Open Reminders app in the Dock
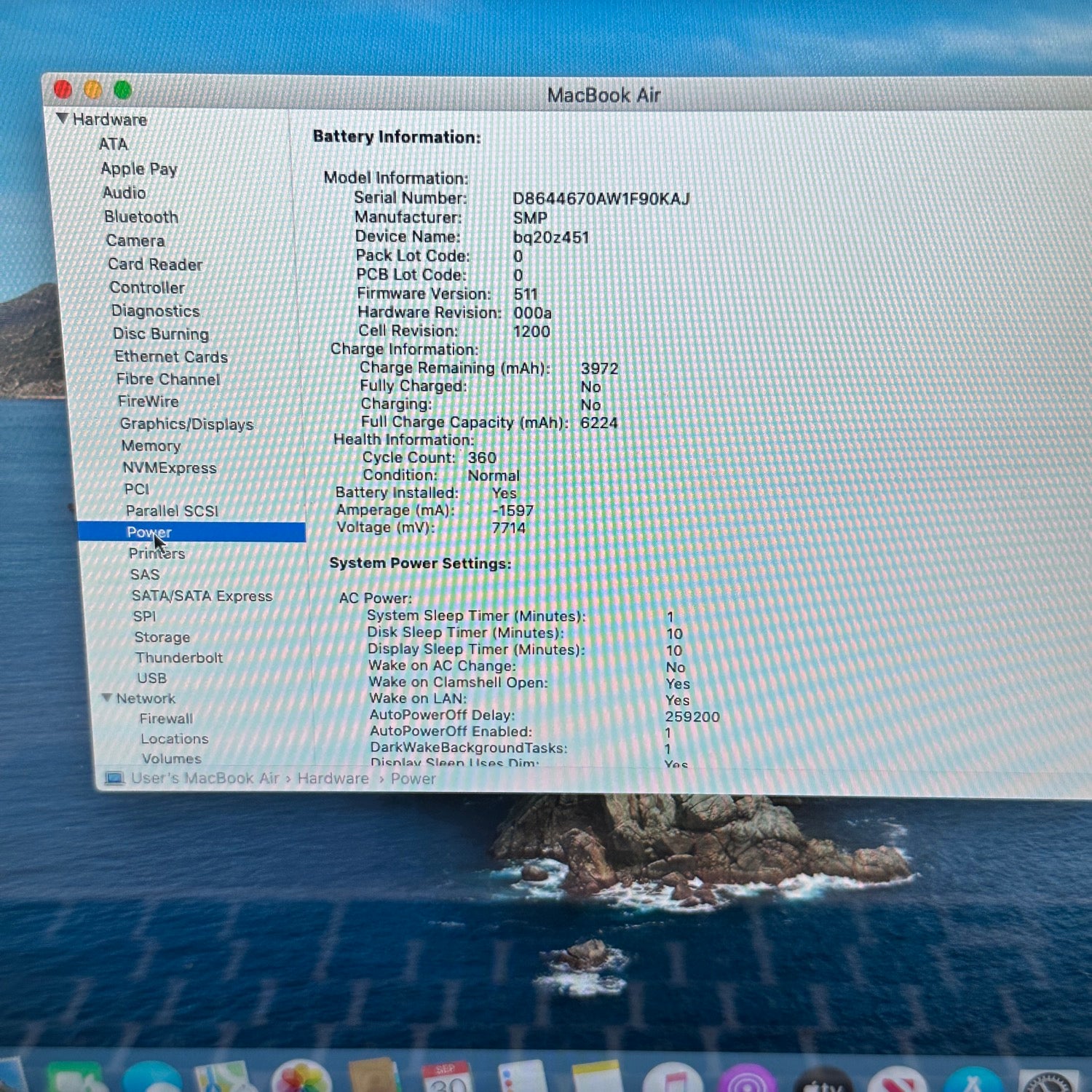 (521, 1079)
